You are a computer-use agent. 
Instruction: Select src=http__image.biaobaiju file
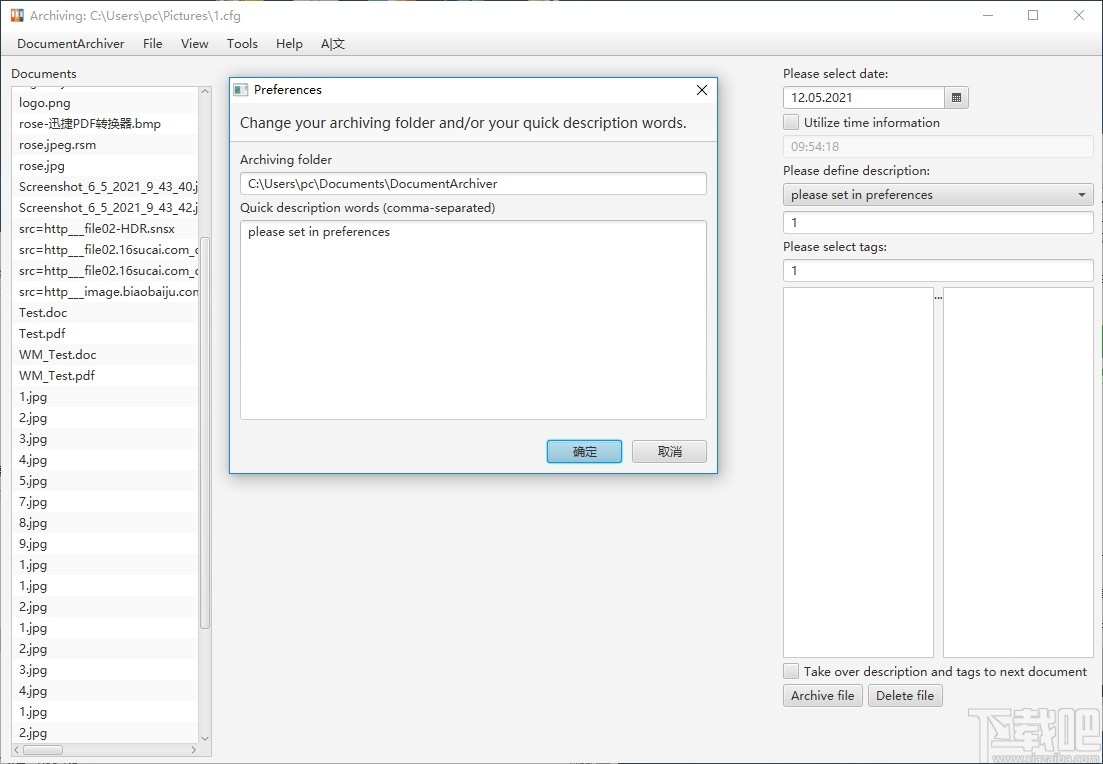point(106,292)
